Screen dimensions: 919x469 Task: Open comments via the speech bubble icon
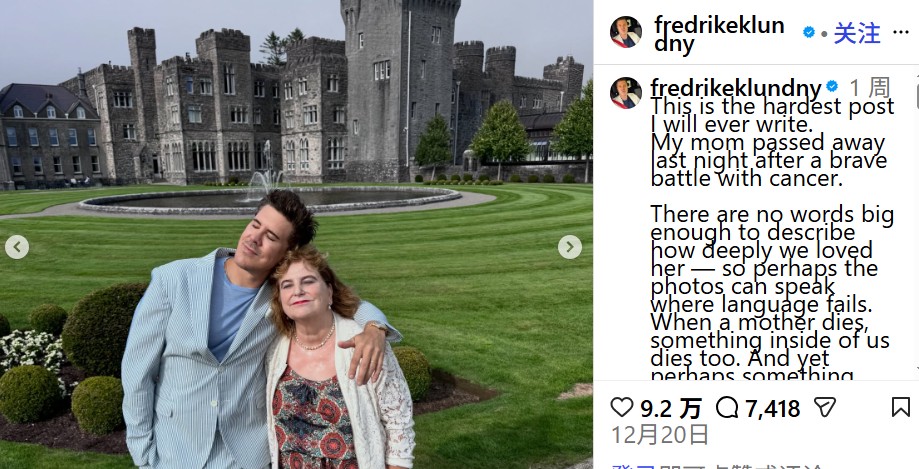[727, 407]
